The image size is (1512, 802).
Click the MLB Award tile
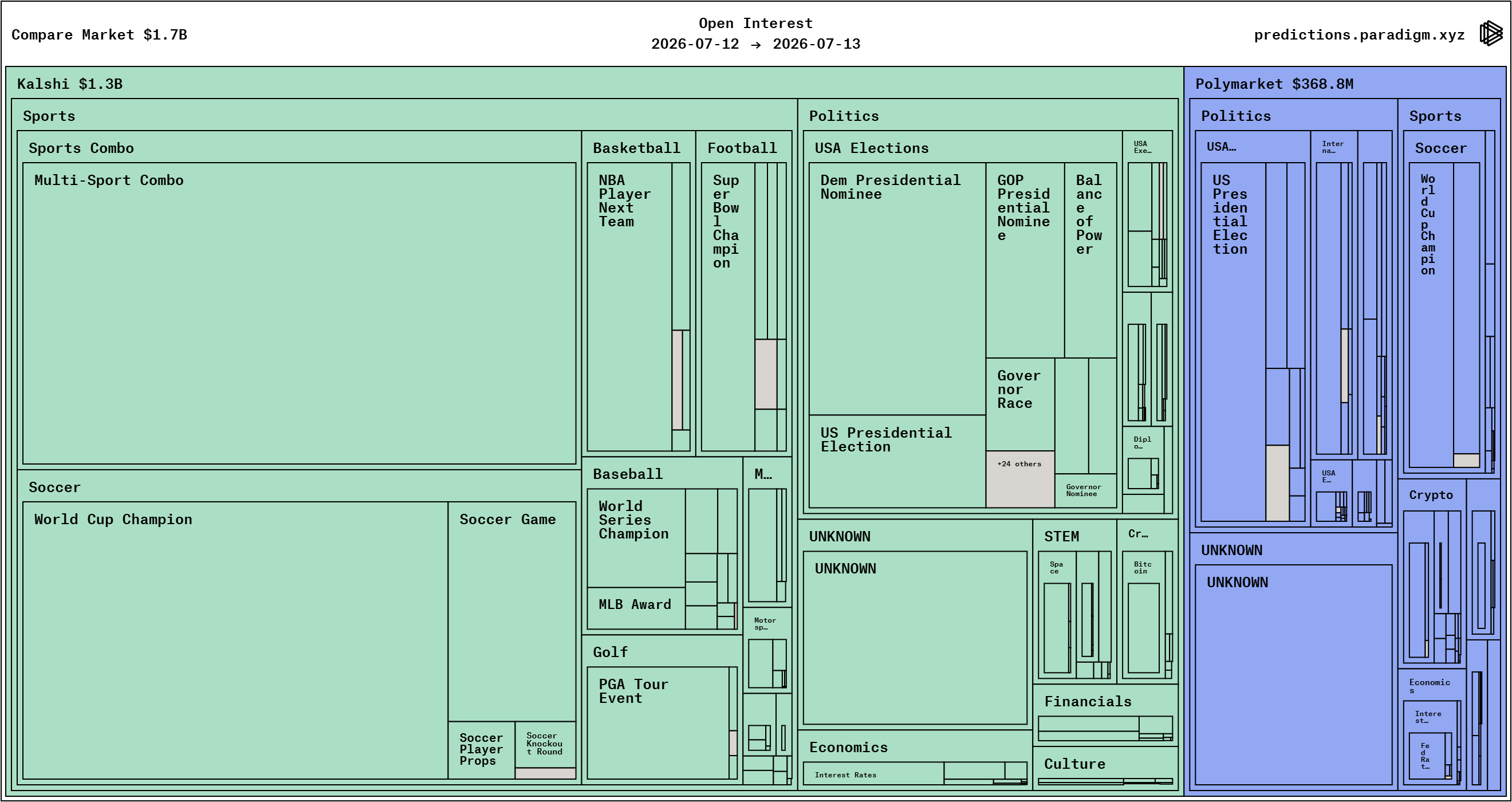[636, 608]
